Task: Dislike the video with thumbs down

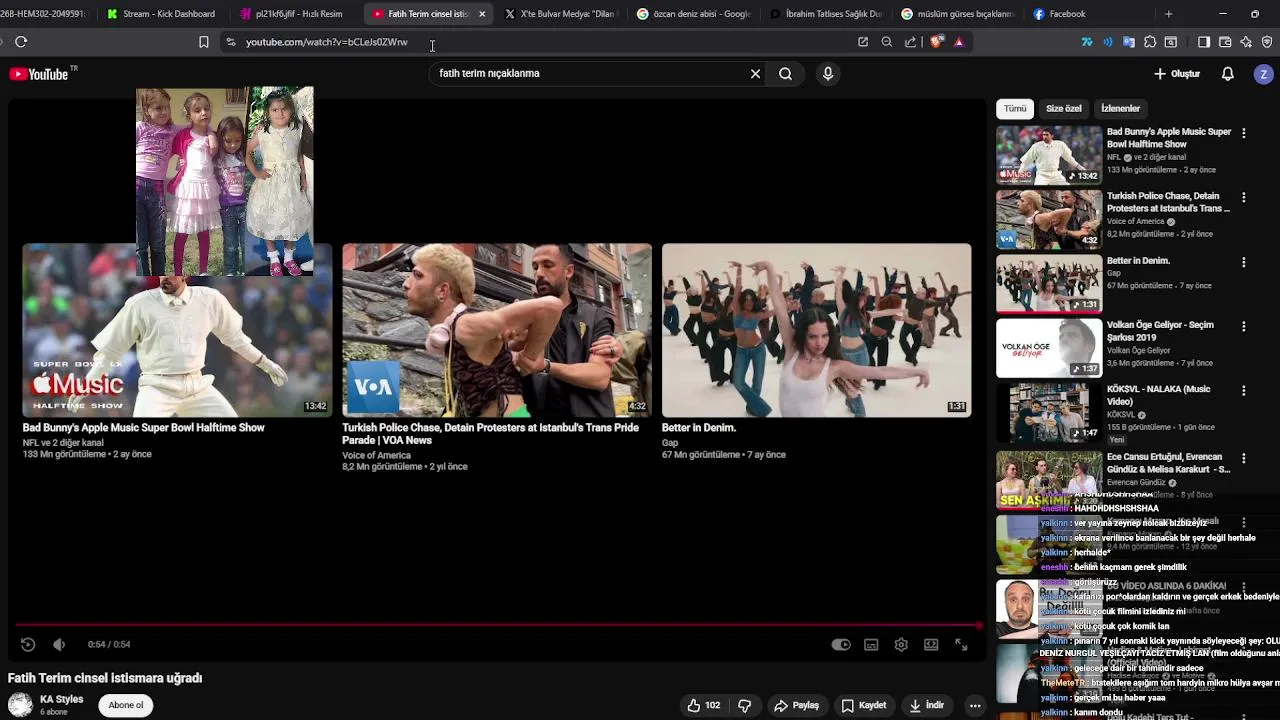Action: pos(744,705)
